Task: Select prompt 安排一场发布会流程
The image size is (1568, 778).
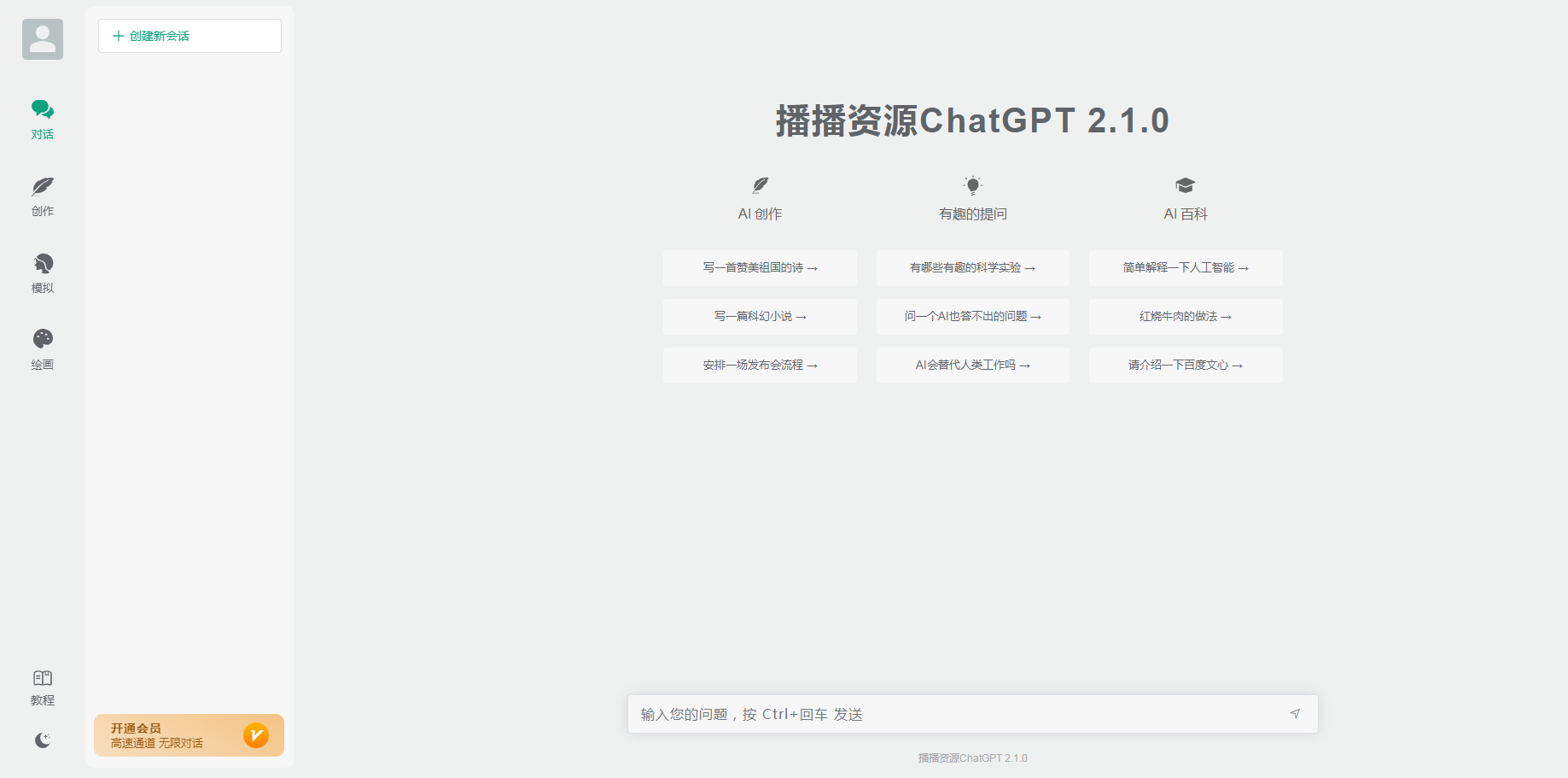Action: tap(760, 366)
